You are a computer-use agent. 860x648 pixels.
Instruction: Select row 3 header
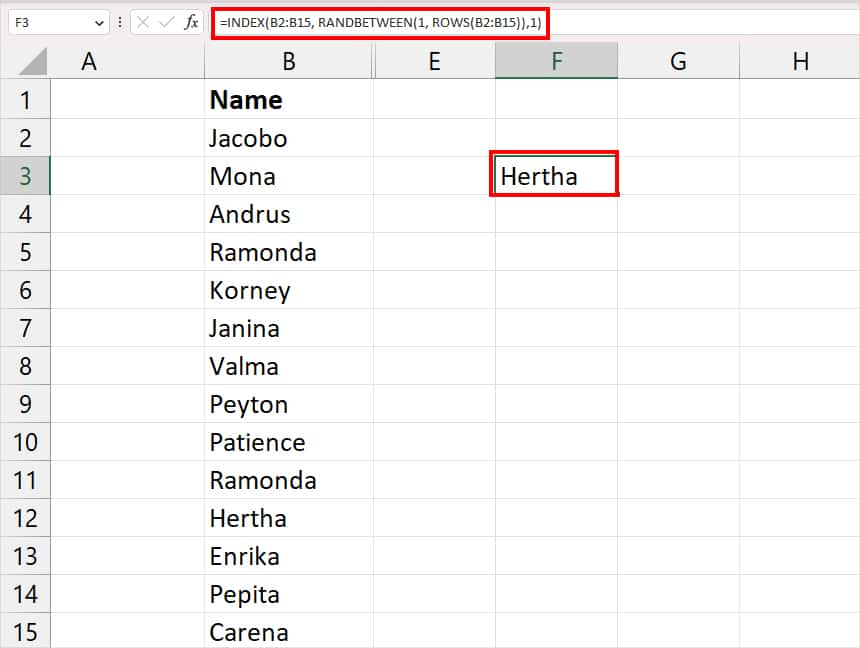pyautogui.click(x=25, y=176)
